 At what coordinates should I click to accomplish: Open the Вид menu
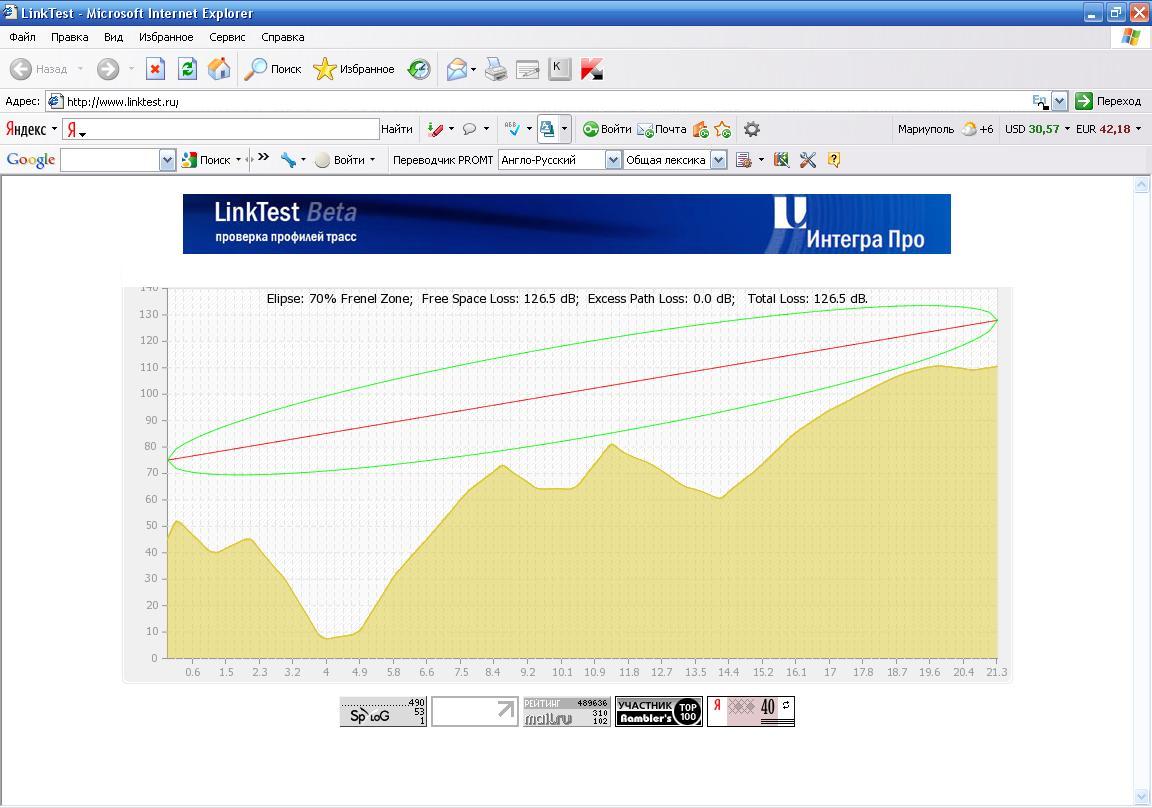(113, 37)
